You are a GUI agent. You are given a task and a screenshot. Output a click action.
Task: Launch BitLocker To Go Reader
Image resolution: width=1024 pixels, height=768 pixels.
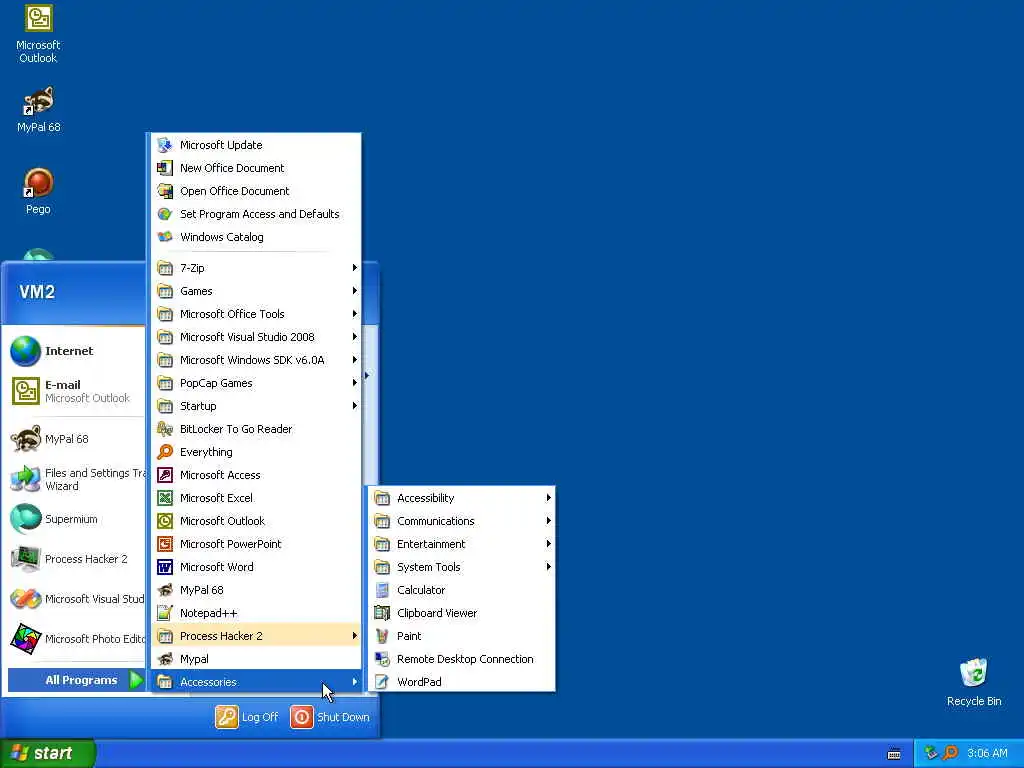tap(256, 429)
